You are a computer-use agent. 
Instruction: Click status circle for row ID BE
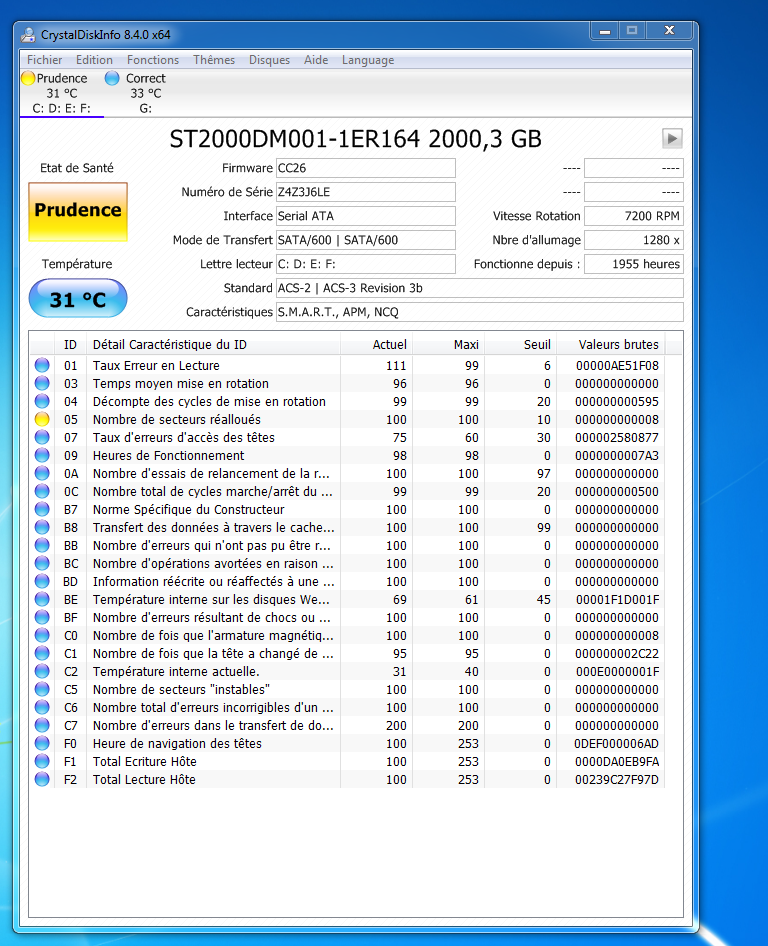[x=42, y=600]
